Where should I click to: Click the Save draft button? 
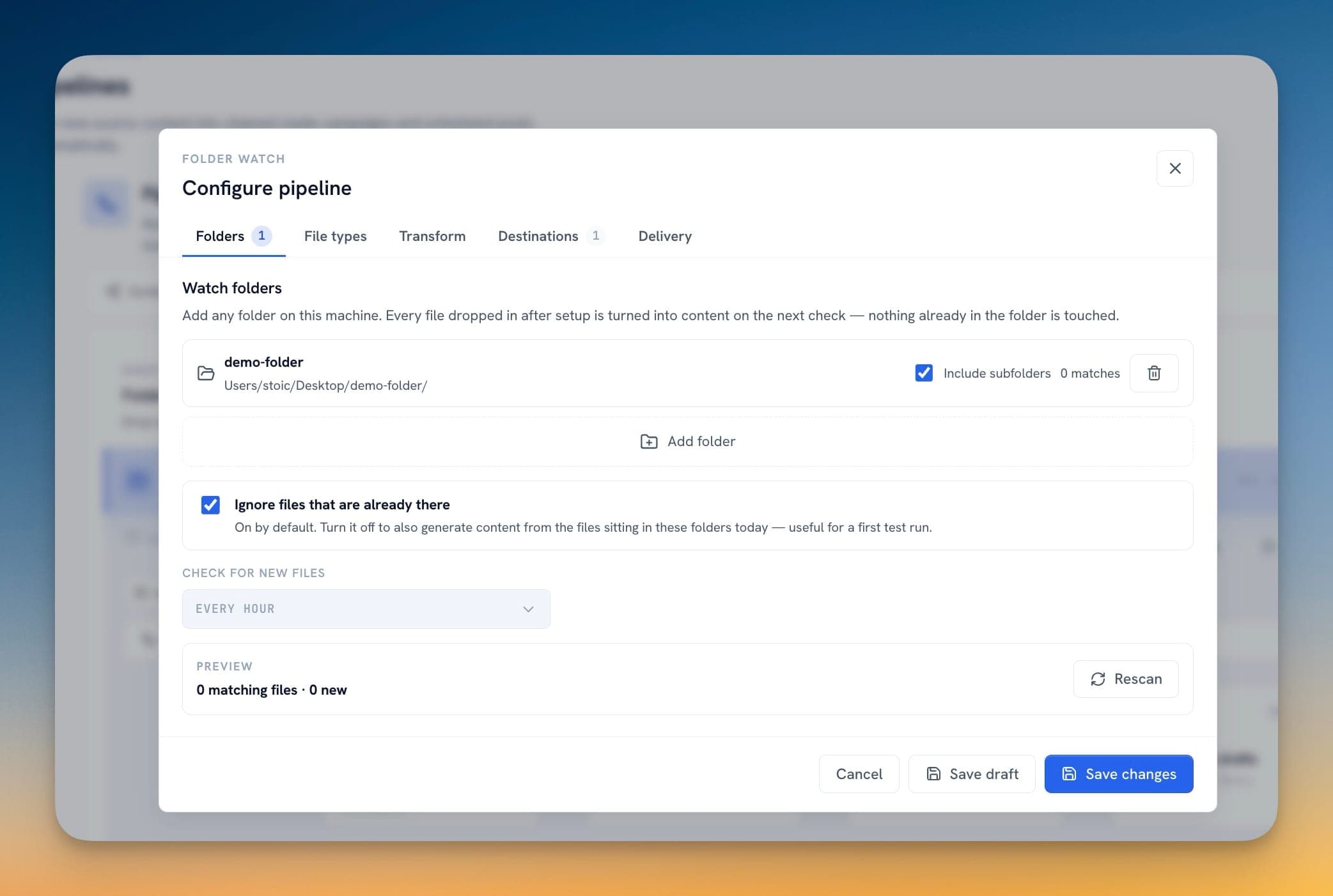coord(971,774)
